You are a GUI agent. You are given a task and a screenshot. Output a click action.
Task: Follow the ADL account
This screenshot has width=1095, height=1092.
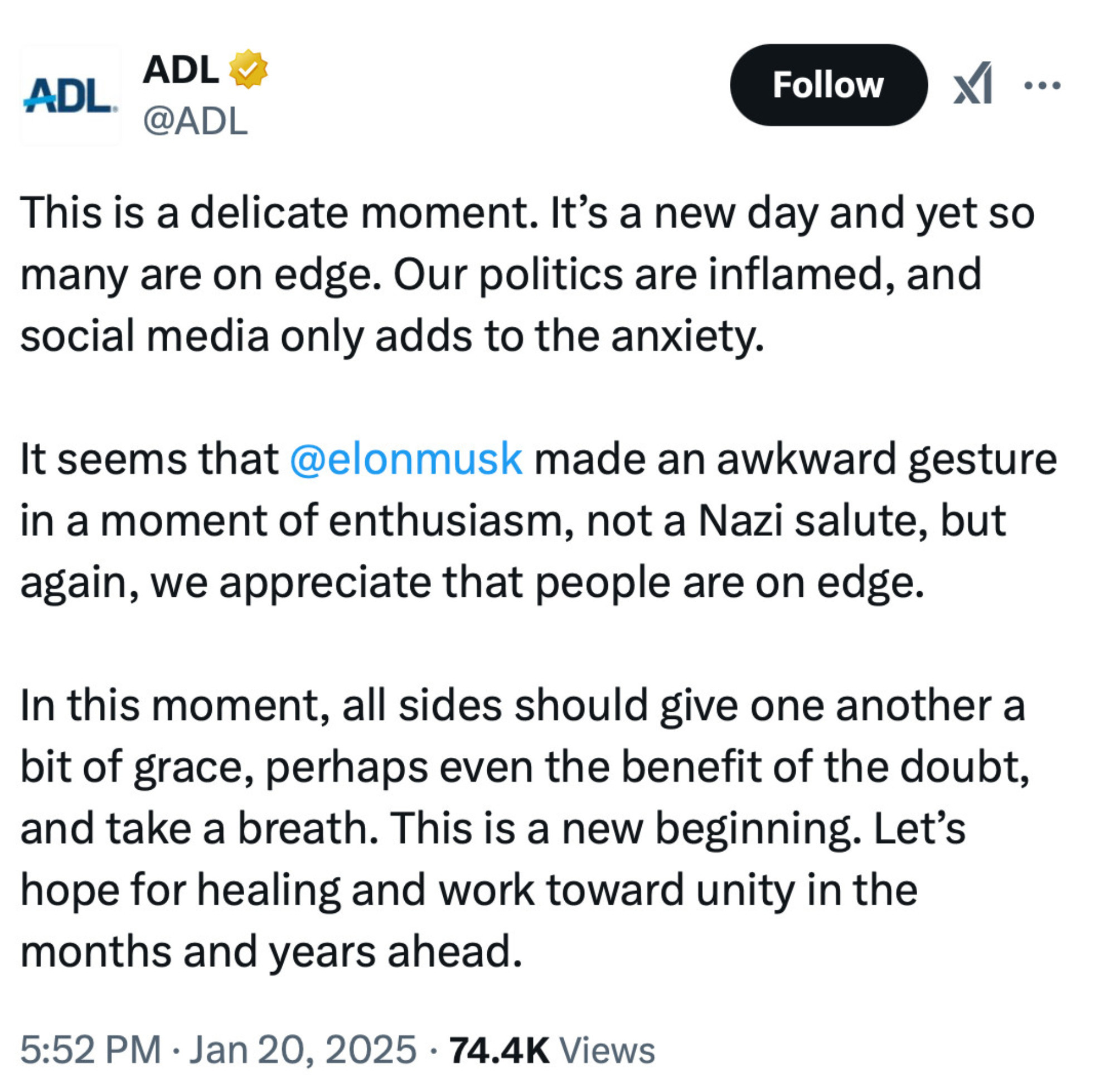point(828,85)
